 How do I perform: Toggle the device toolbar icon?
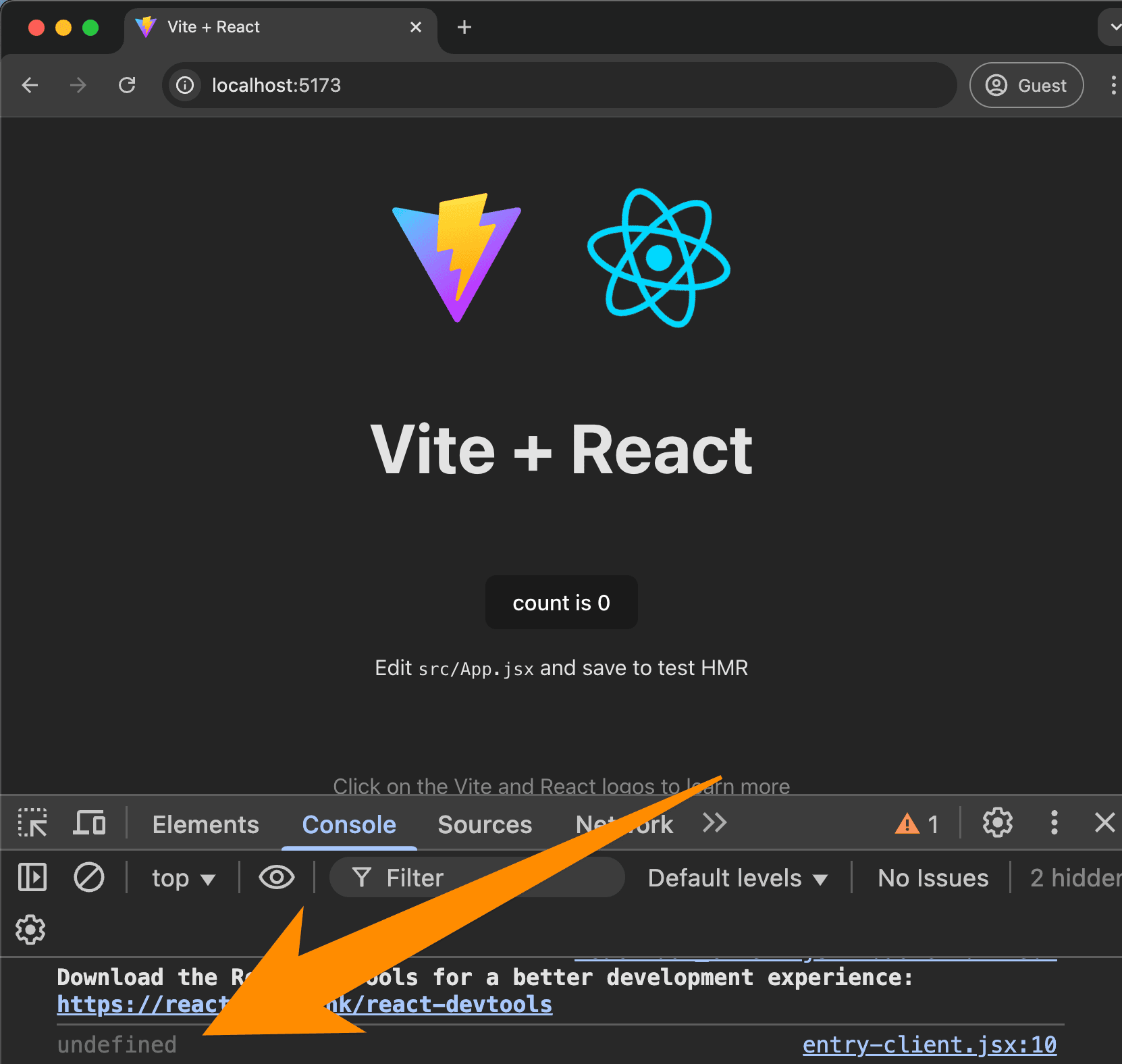tap(89, 822)
